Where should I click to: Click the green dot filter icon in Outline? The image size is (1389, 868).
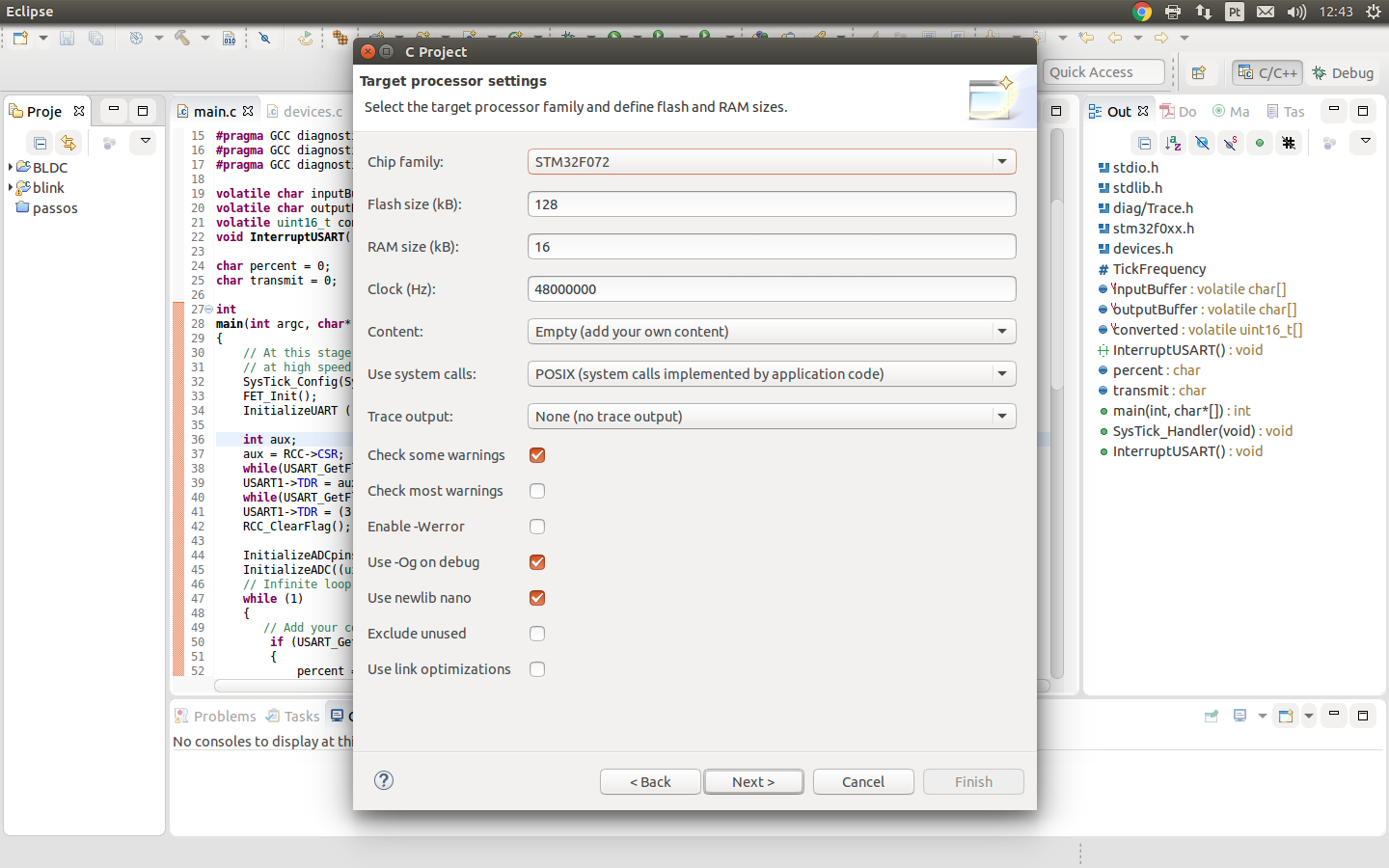click(x=1260, y=143)
